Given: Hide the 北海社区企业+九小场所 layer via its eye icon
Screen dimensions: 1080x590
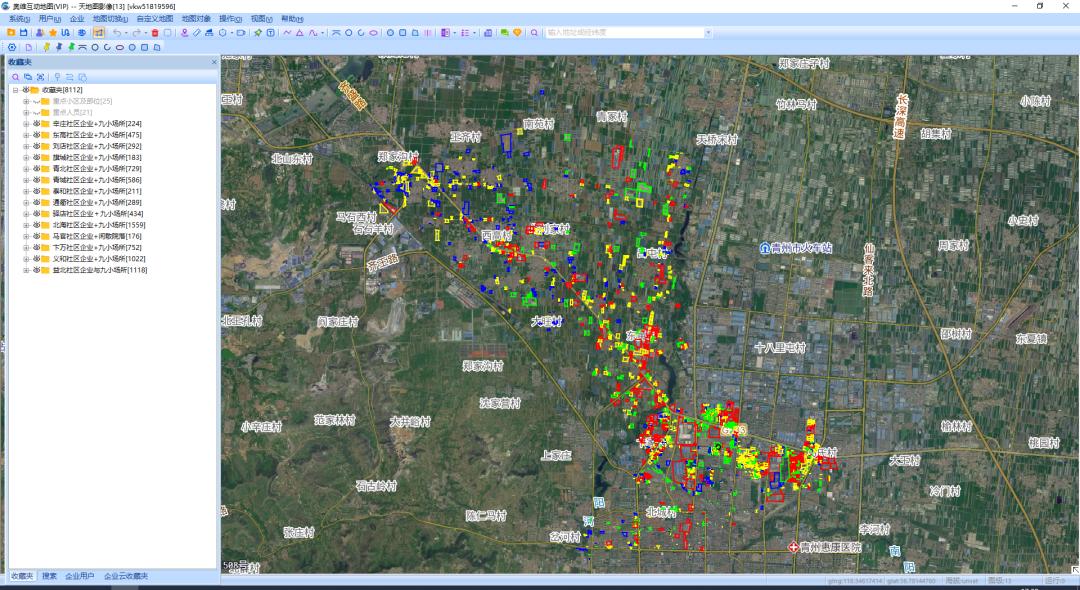Looking at the screenshot, I should (x=36, y=225).
